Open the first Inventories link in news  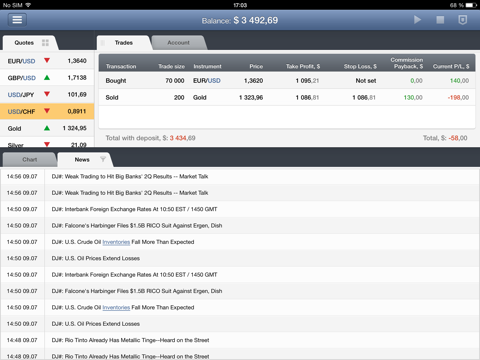[116, 242]
